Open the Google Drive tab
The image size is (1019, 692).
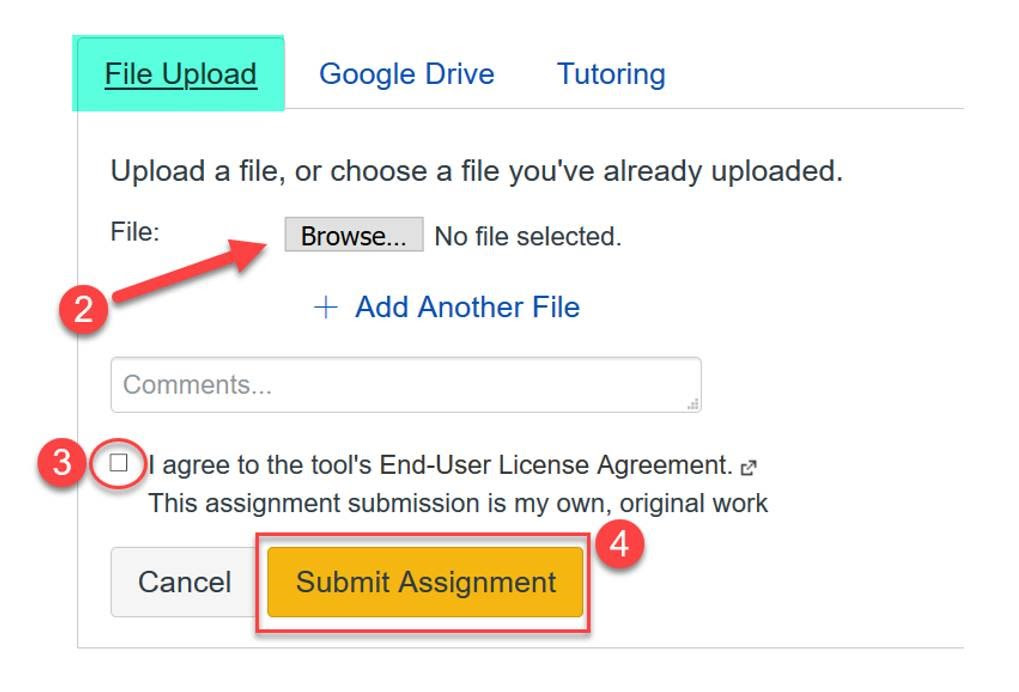[407, 73]
